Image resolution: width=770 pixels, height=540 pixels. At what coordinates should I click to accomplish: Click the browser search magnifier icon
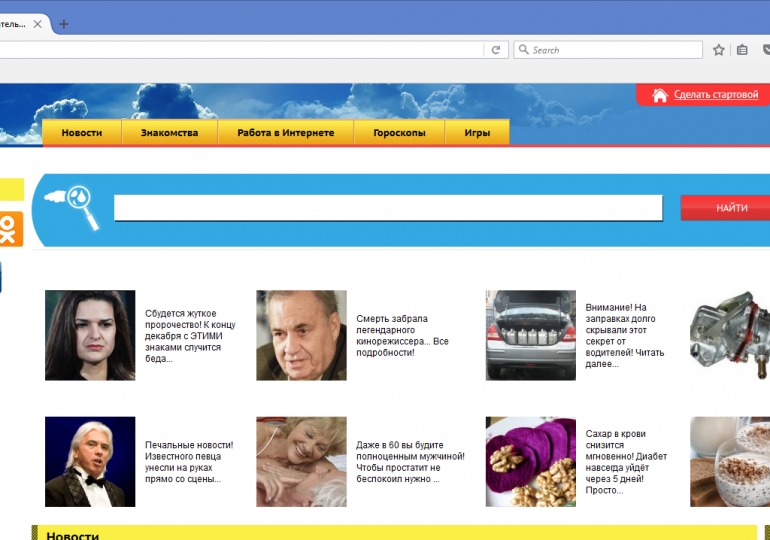(x=524, y=50)
